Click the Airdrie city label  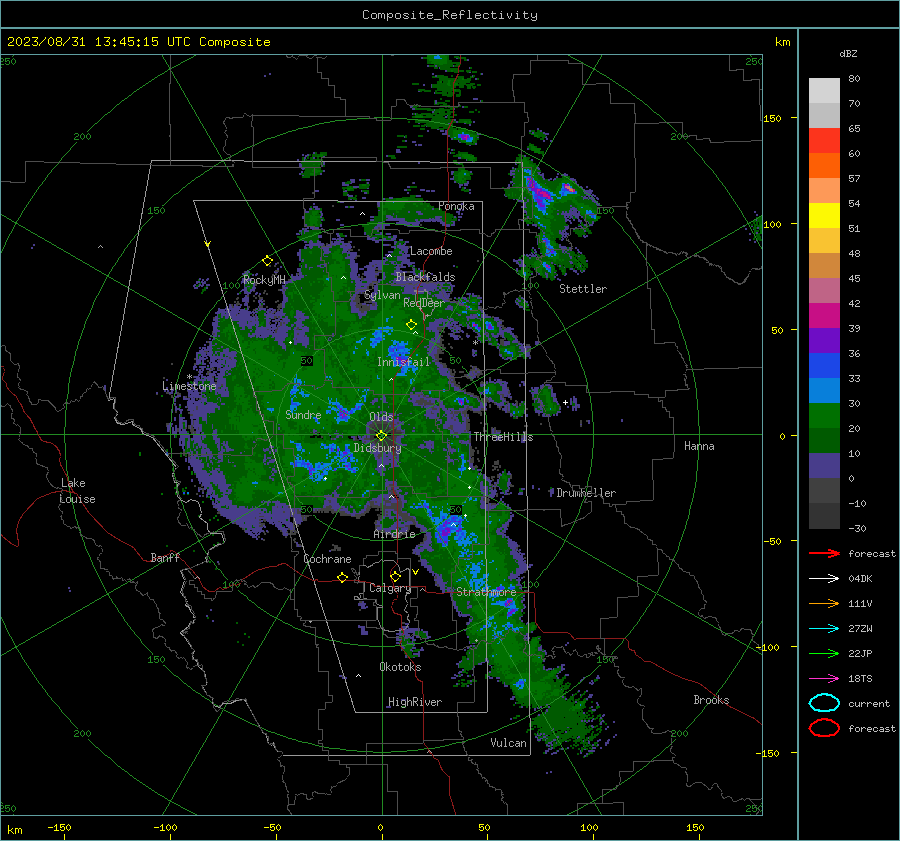[394, 534]
